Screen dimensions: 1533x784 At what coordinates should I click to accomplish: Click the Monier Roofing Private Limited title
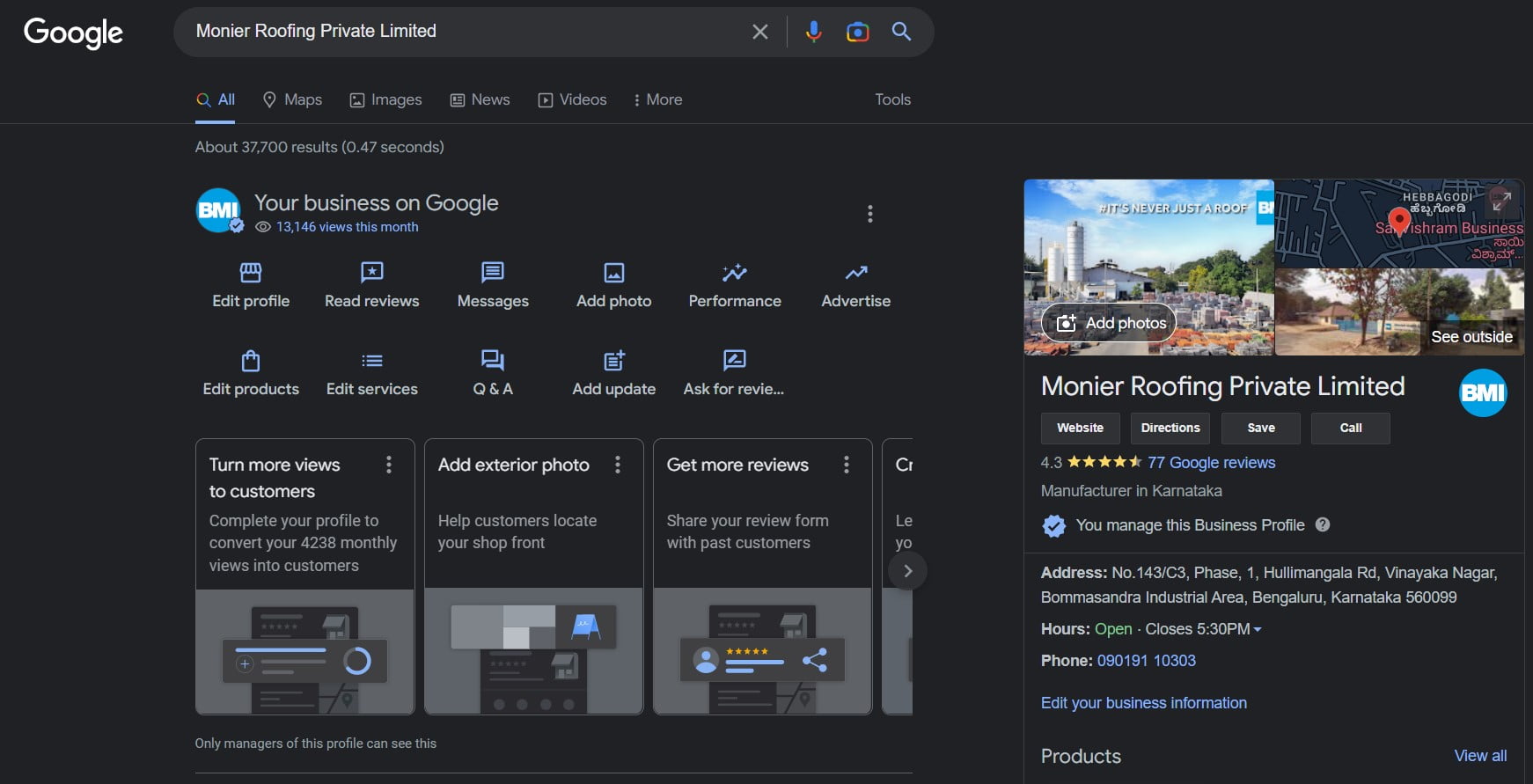(1223, 386)
